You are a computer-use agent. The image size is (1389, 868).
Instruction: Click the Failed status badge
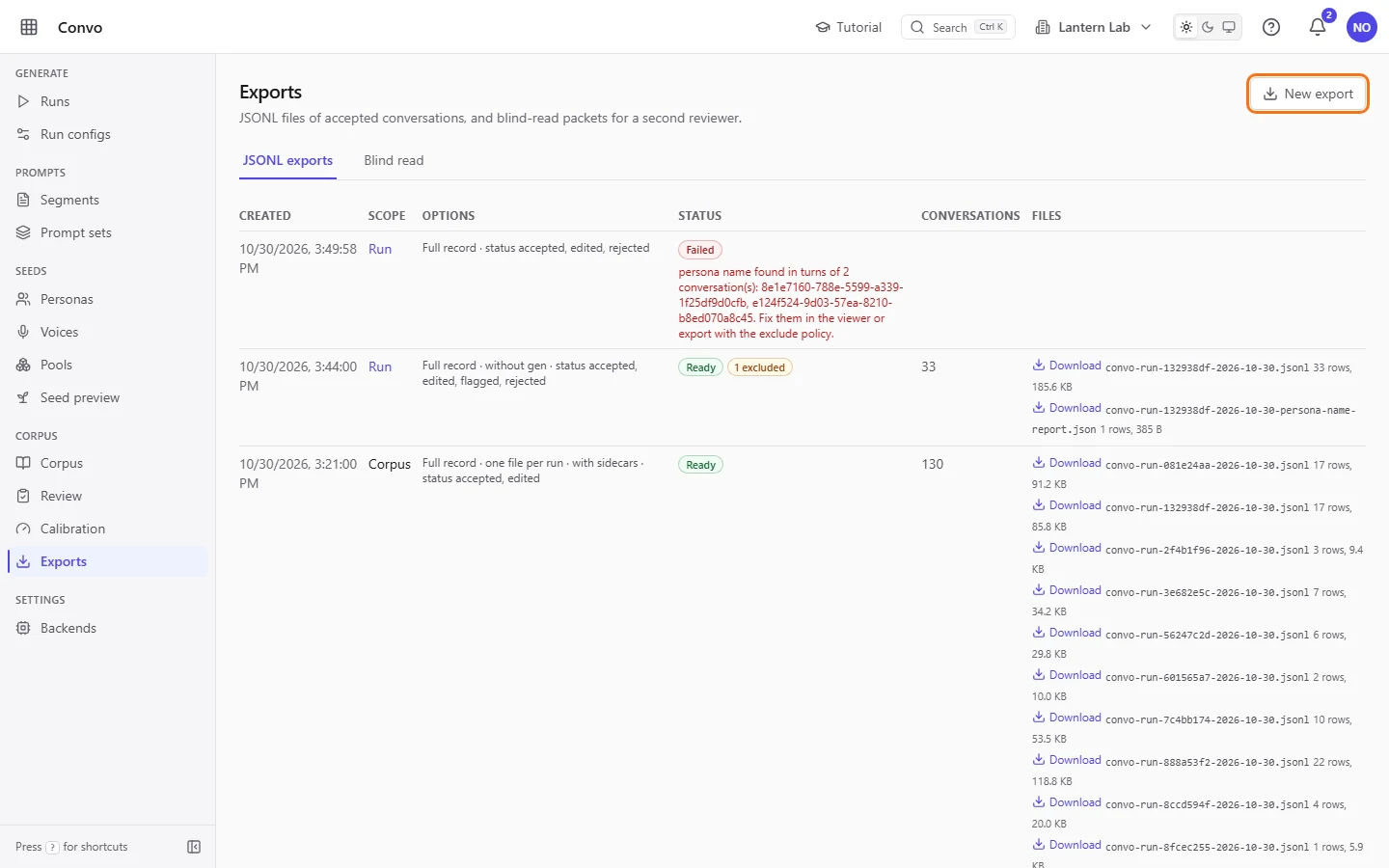pyautogui.click(x=700, y=250)
